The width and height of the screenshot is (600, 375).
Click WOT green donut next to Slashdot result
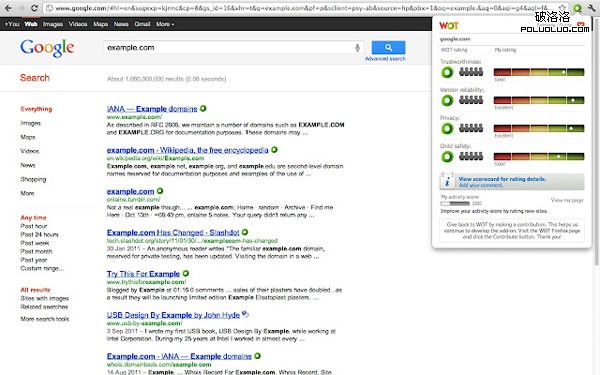click(x=245, y=232)
